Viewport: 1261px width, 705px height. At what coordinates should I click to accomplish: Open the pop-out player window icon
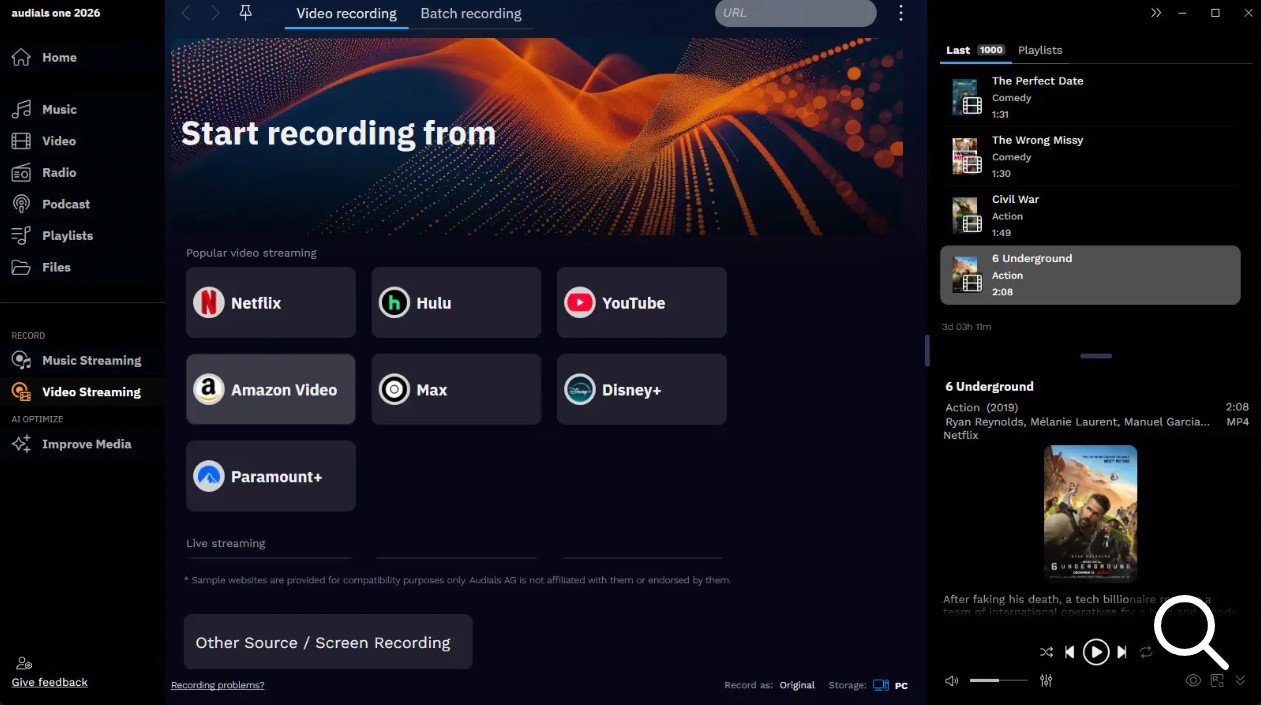click(1217, 680)
